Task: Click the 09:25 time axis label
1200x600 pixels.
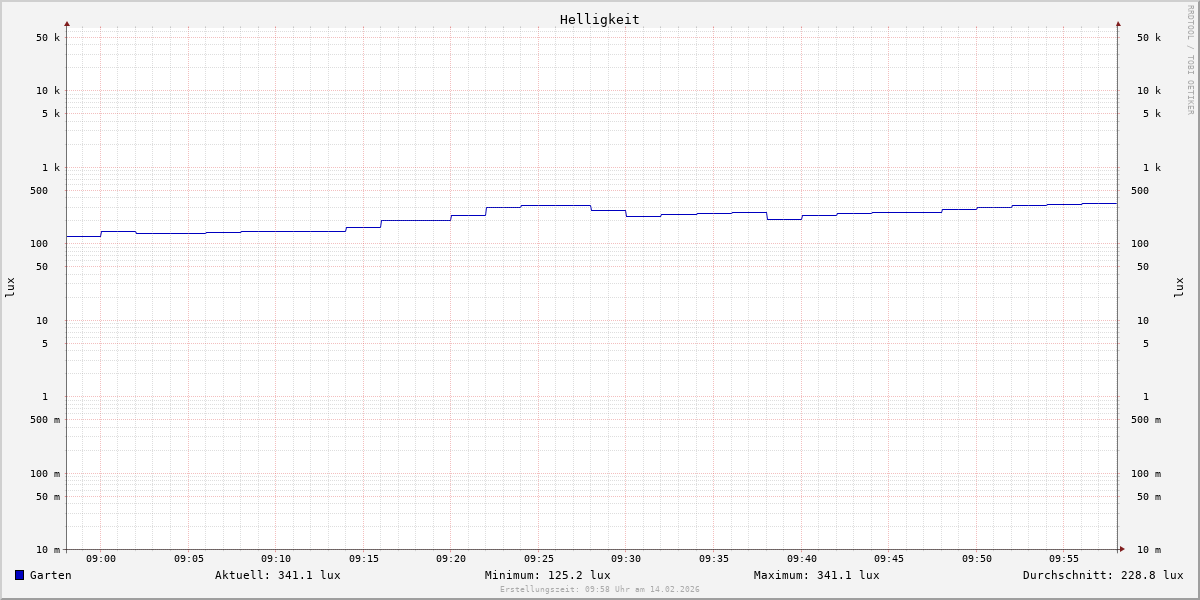Action: tap(538, 559)
